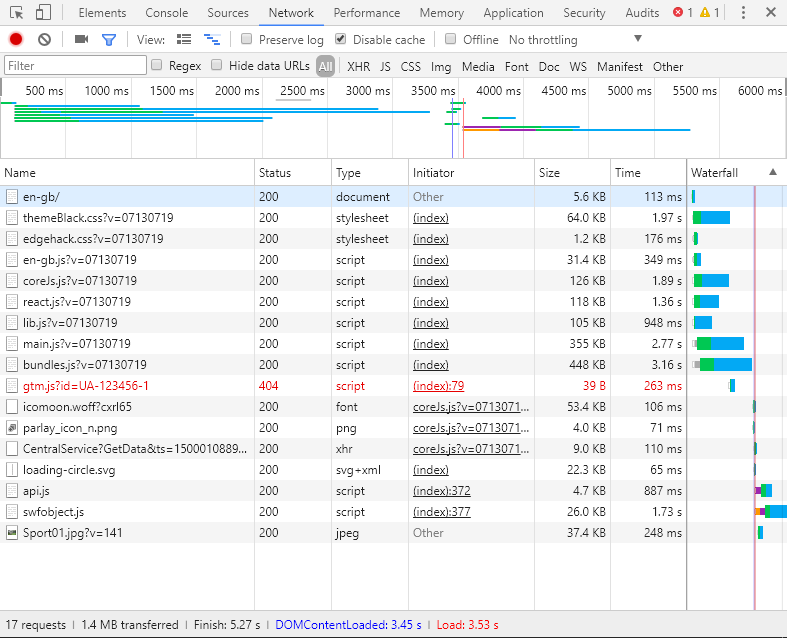Toggle the blue filter funnel icon

(109, 39)
